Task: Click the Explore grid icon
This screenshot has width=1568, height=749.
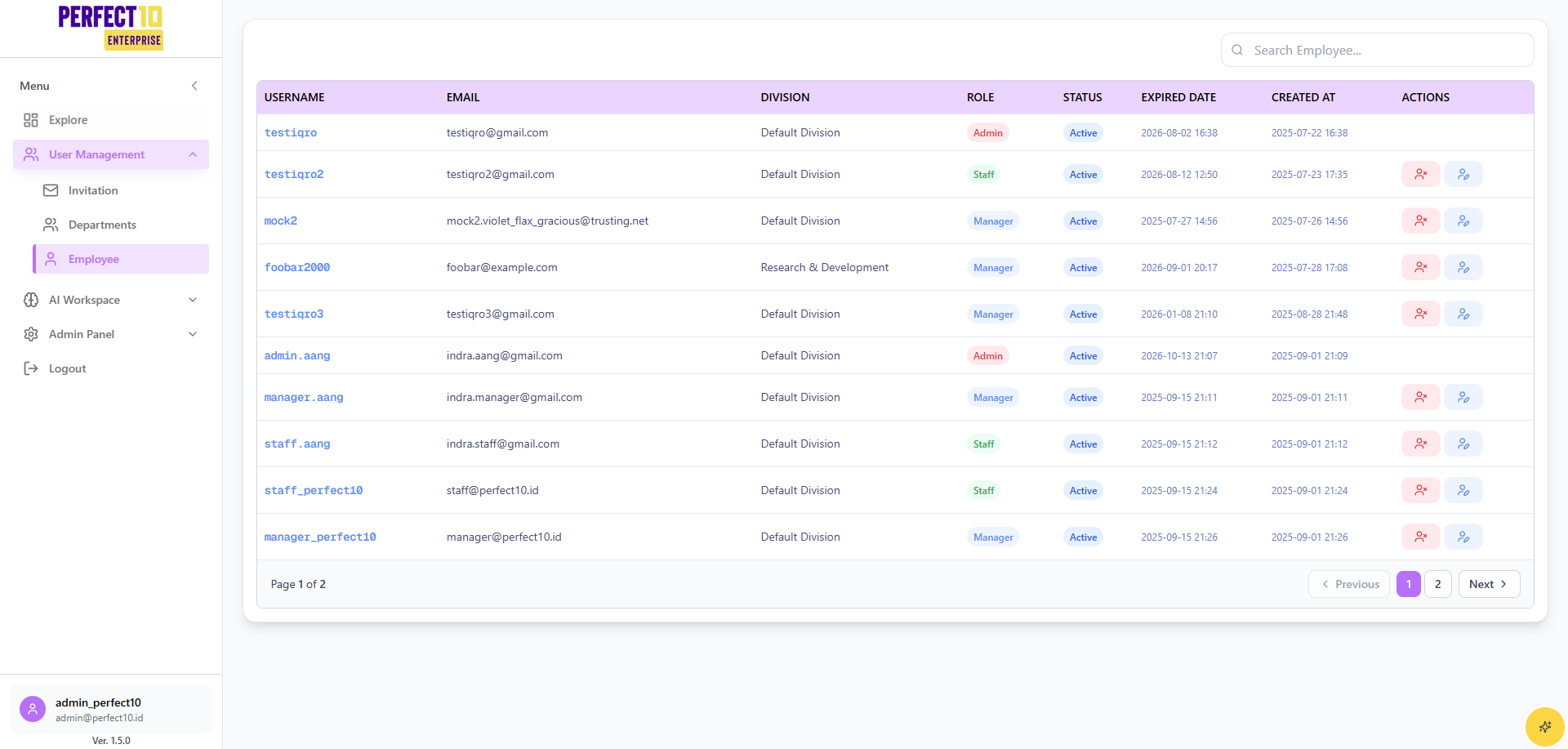Action: (31, 120)
